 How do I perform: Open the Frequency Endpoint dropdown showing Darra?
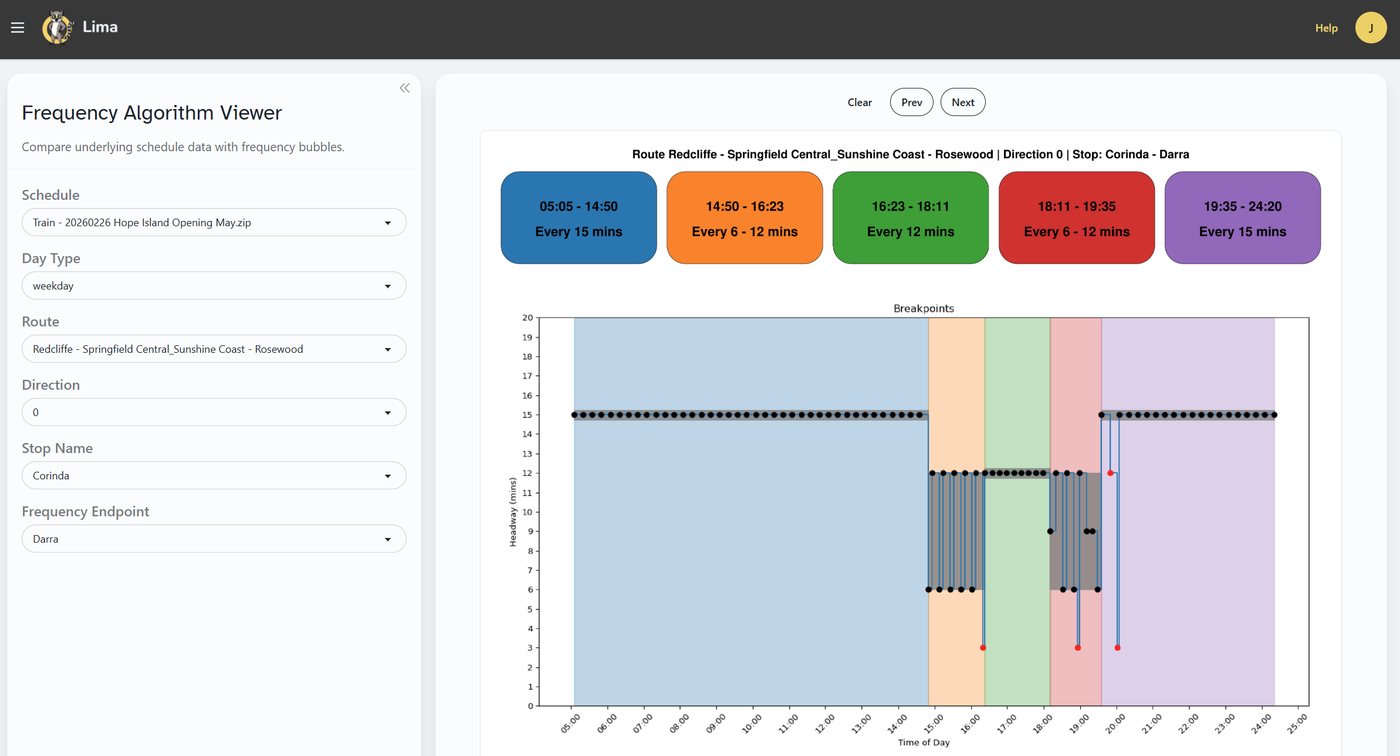[214, 539]
